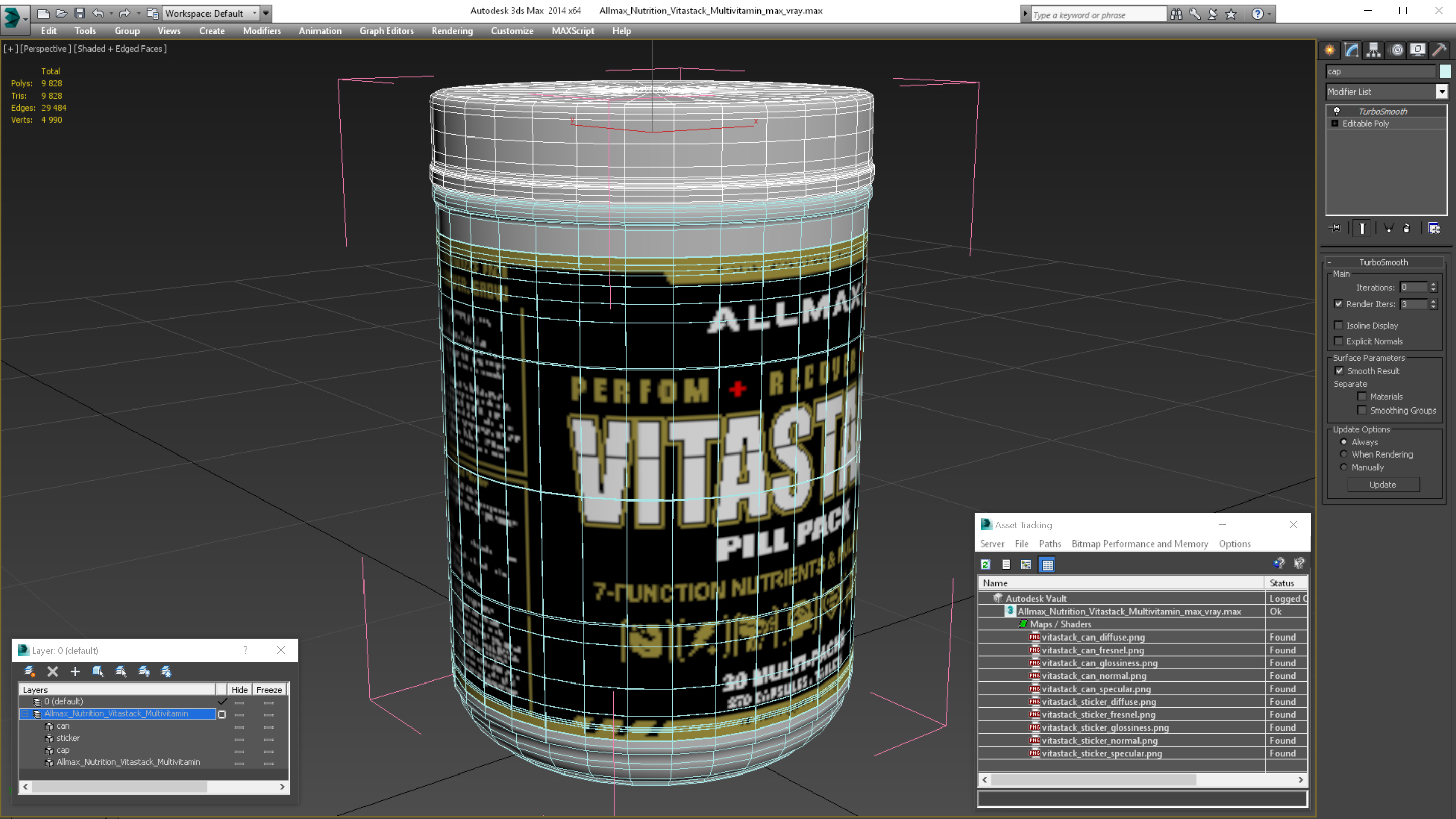Select the Always update radio button
1456x819 pixels.
1344,442
